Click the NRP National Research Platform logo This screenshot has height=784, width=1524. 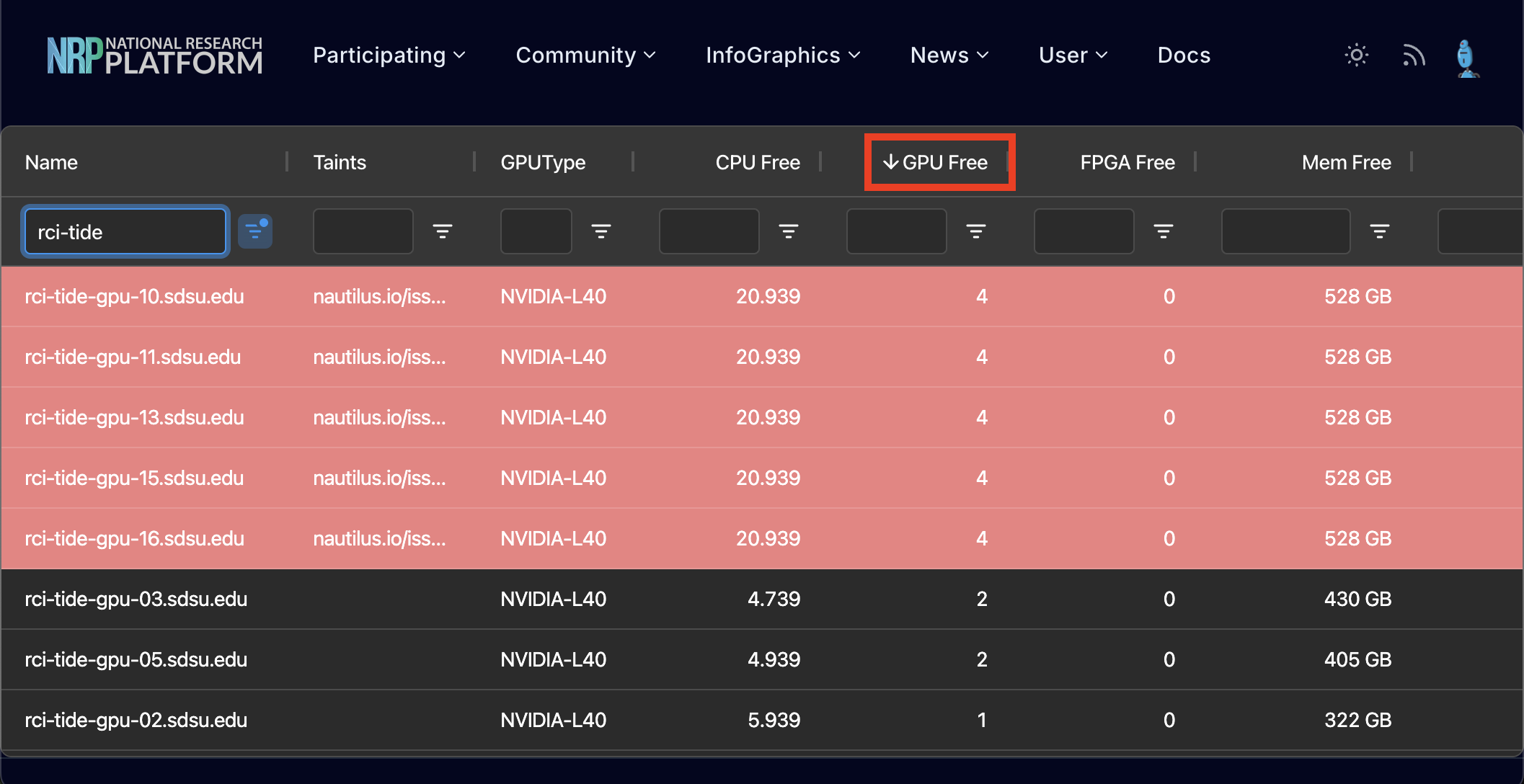(x=154, y=55)
